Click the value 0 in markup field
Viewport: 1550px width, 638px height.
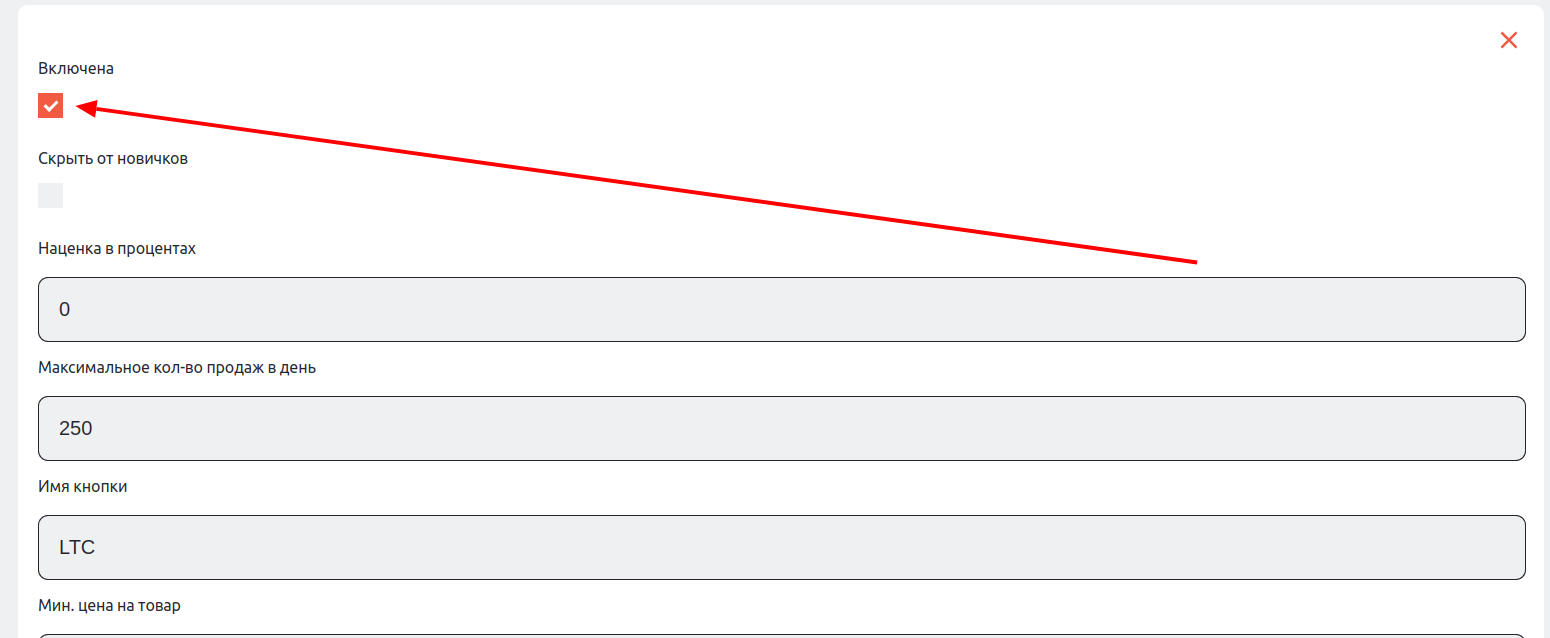65,310
